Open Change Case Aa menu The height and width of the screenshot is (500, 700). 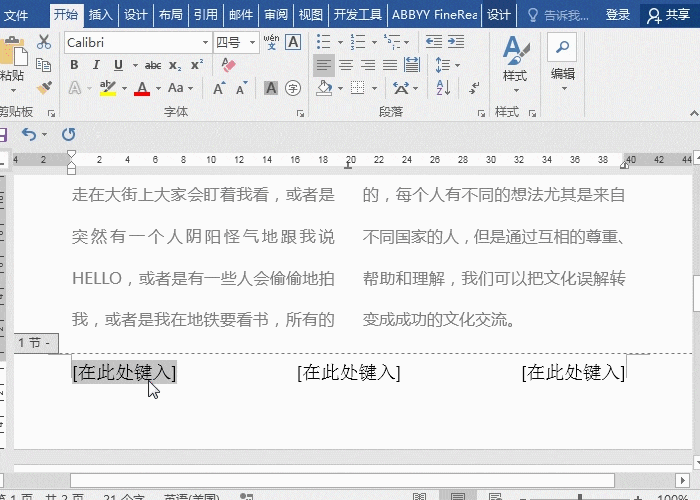click(180, 88)
